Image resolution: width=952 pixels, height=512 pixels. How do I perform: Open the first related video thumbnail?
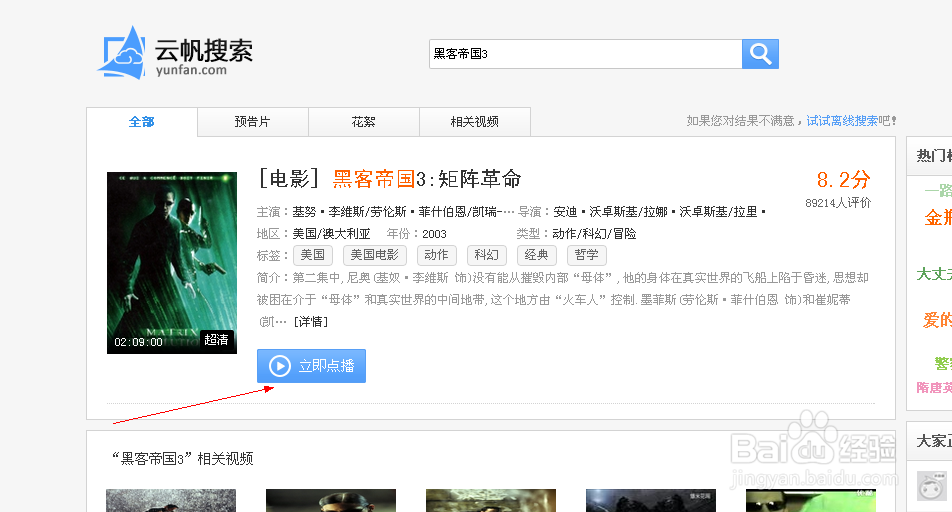click(x=171, y=500)
